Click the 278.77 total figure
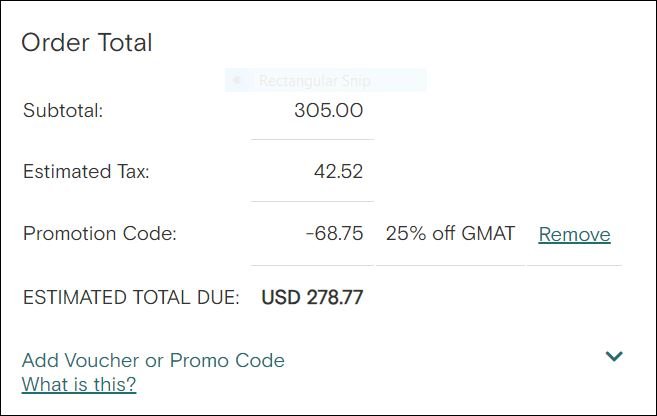Screen dimensions: 657x416 point(335,297)
